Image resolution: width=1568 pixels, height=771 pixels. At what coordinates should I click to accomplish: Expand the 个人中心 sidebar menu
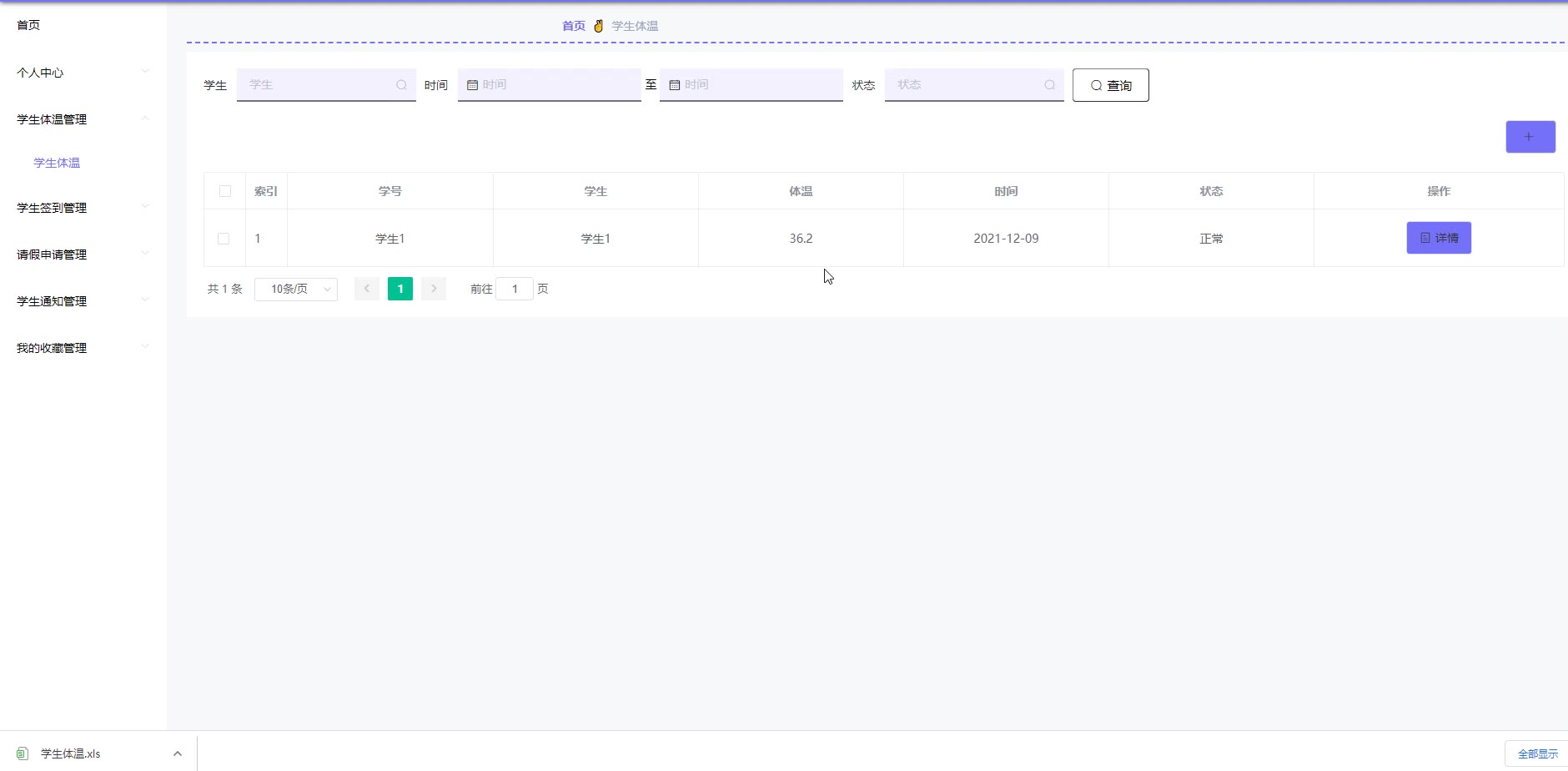83,73
